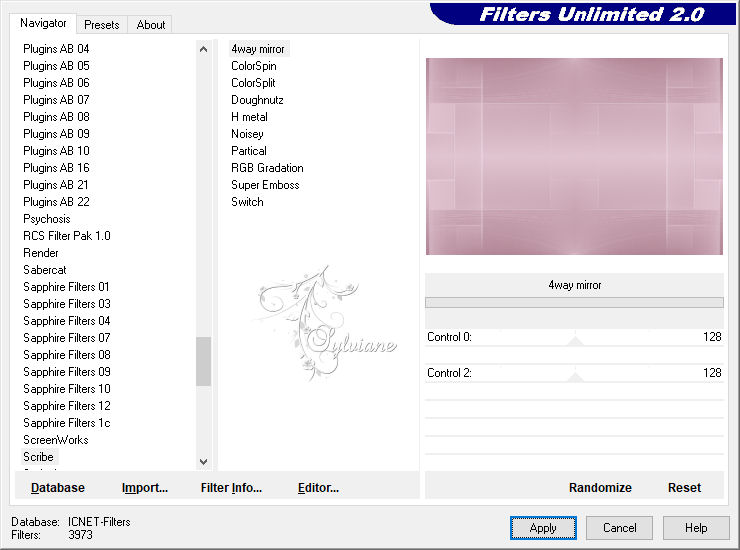Select Plugins AB 08 category
Screen dimensions: 740x550
pyautogui.click(x=56, y=117)
